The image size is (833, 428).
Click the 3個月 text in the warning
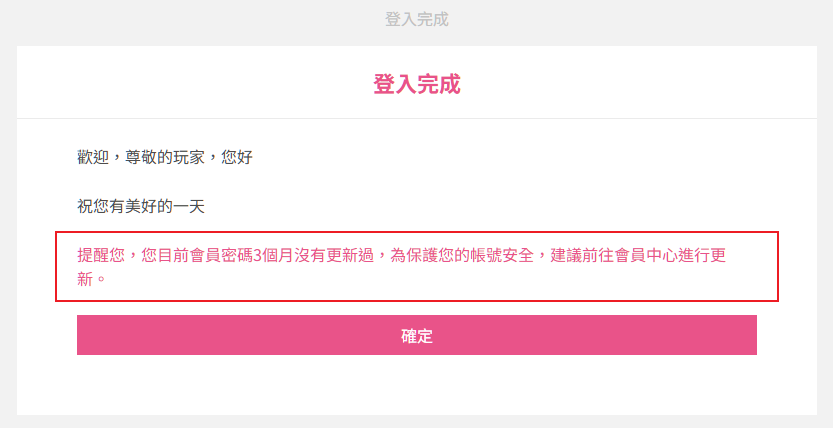(274, 255)
